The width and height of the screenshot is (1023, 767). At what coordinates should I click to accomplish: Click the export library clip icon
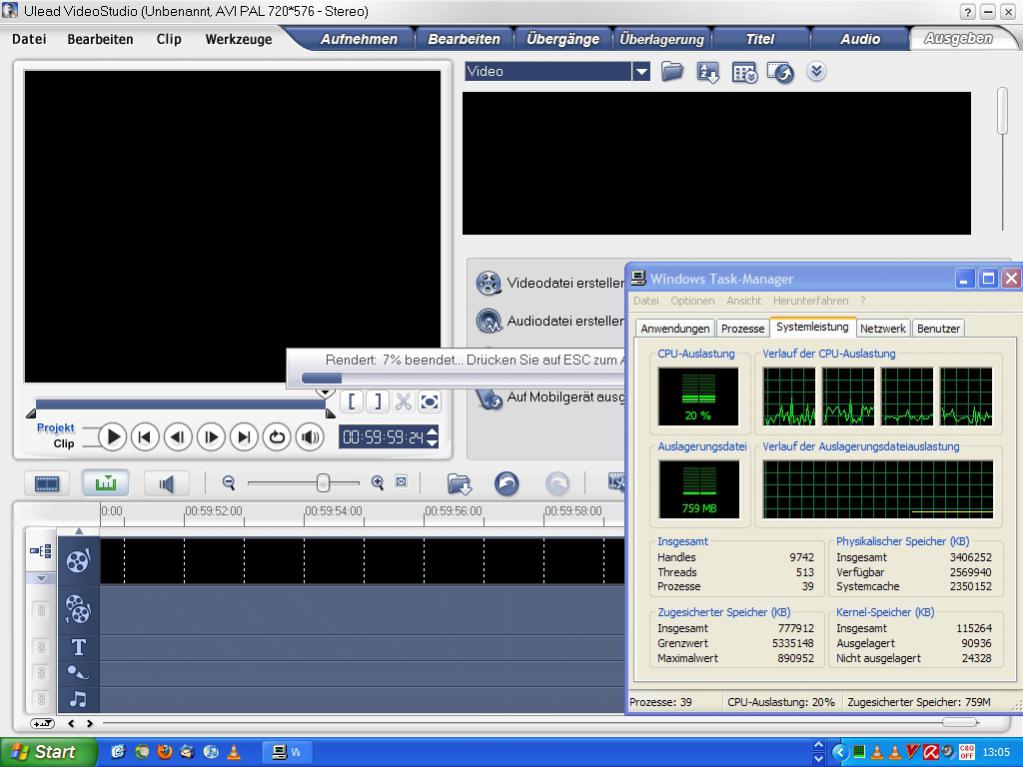[x=780, y=72]
